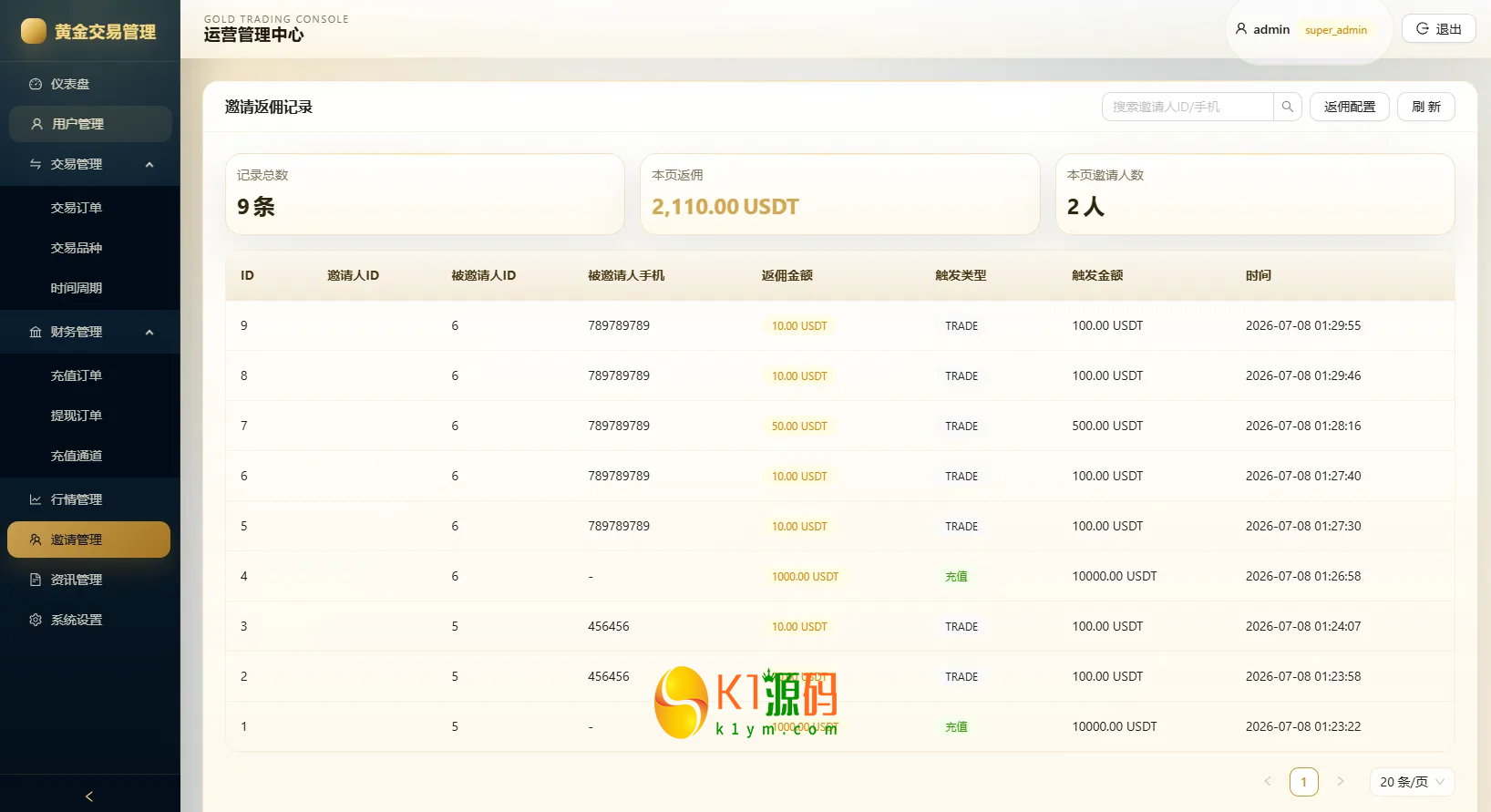This screenshot has width=1491, height=812.
Task: Click the 50.00 USDT rebate tag
Action: pyautogui.click(x=799, y=427)
